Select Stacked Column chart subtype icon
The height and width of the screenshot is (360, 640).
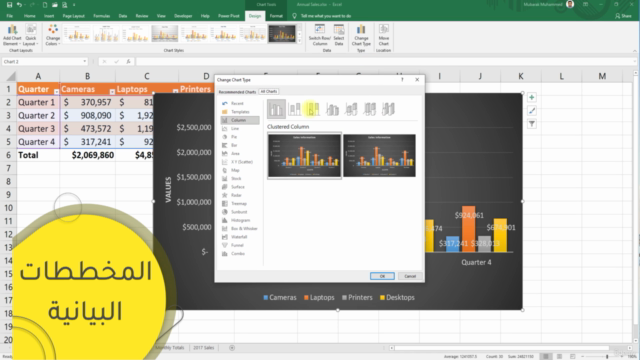click(x=295, y=109)
